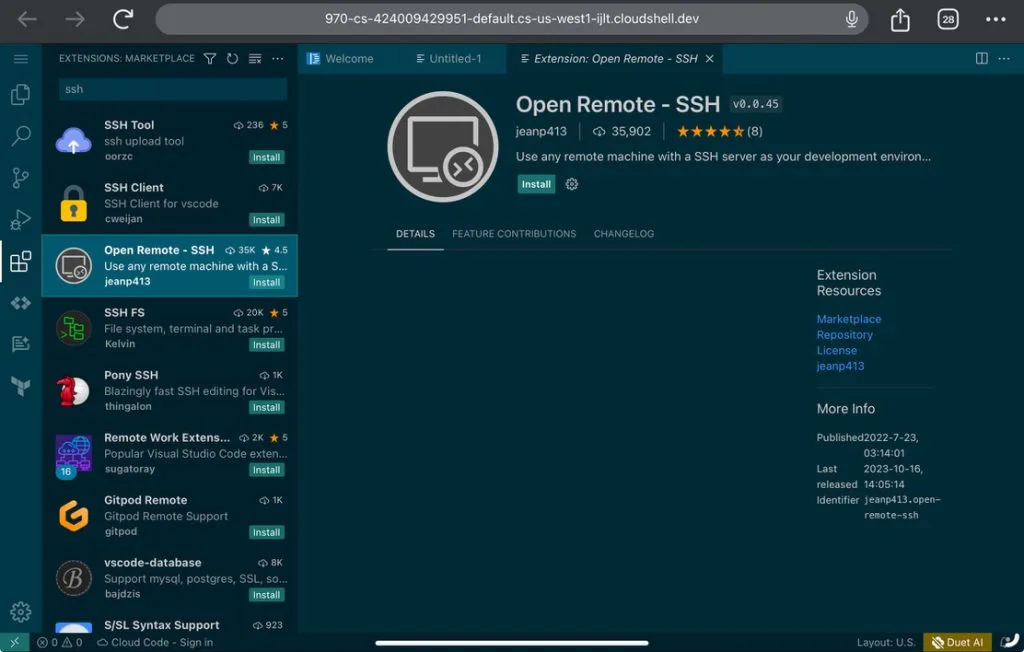The height and width of the screenshot is (652, 1024).
Task: Reload the browser page
Action: [x=123, y=19]
